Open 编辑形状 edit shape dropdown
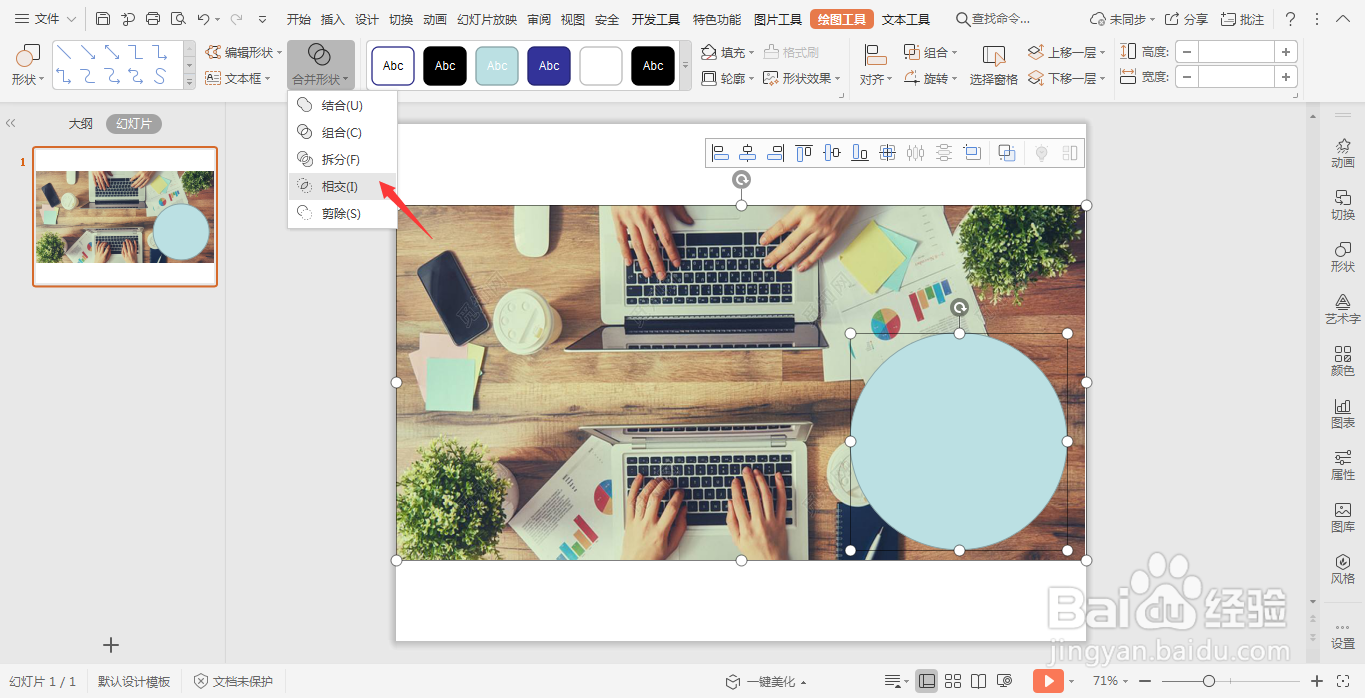This screenshot has width=1365, height=698. click(244, 52)
